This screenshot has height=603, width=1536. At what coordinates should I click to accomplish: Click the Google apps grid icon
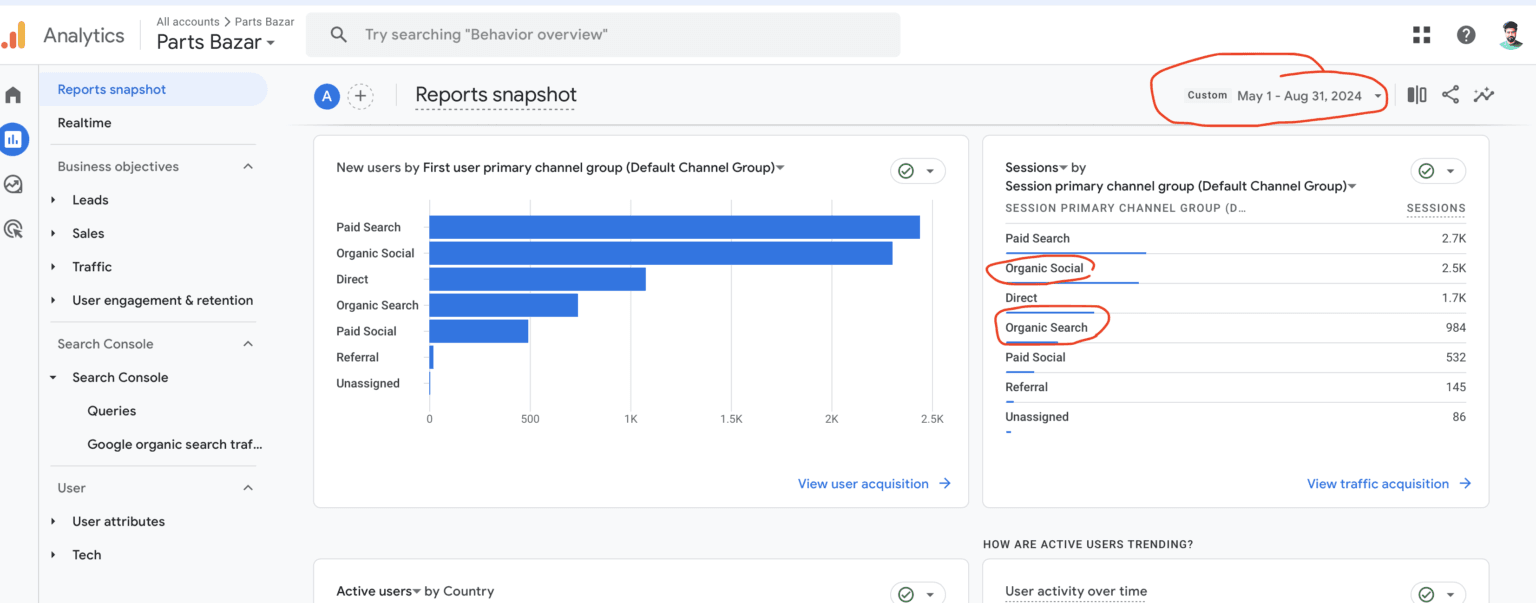(x=1421, y=35)
